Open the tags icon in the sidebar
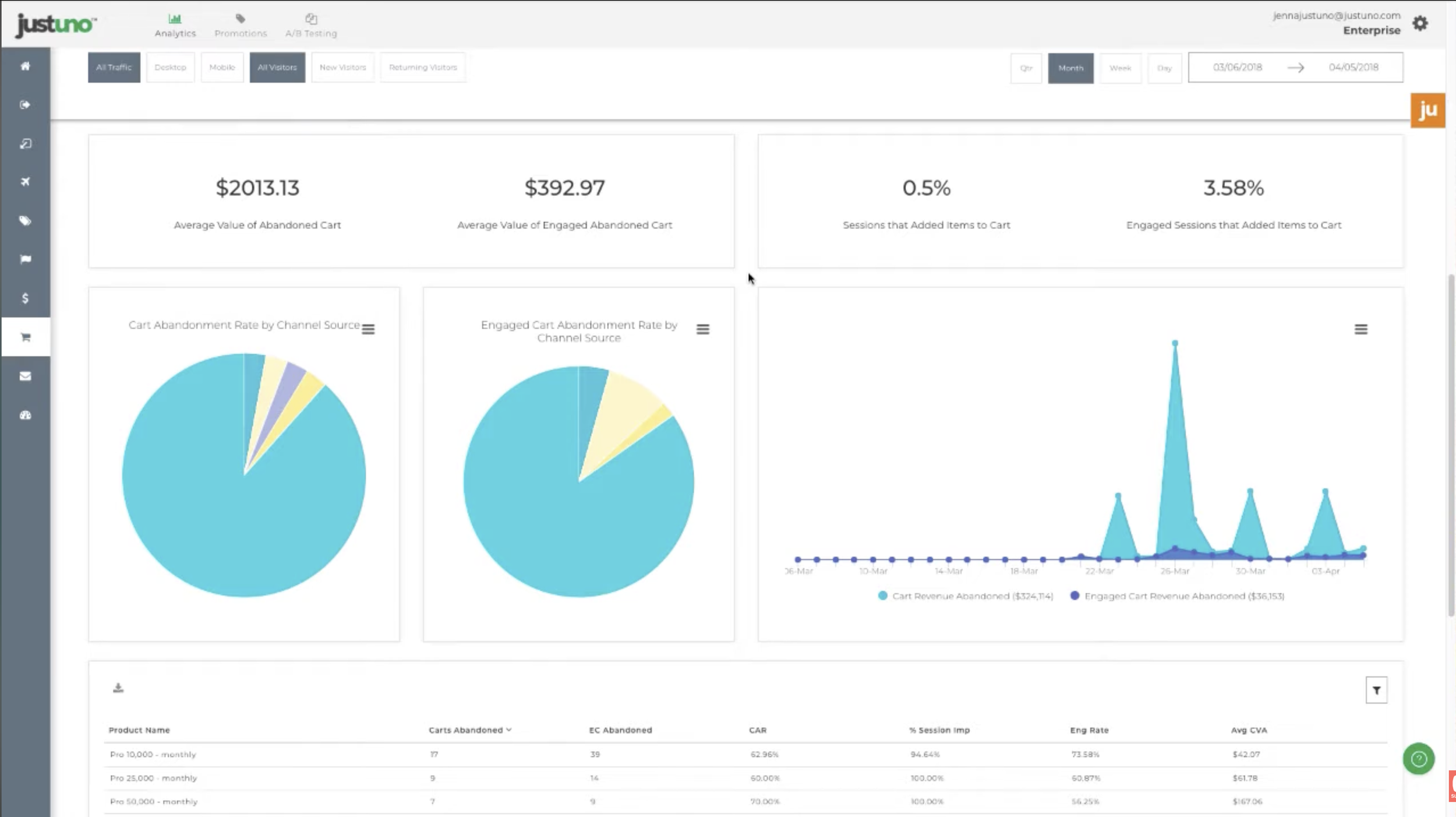The width and height of the screenshot is (1456, 817). (25, 221)
